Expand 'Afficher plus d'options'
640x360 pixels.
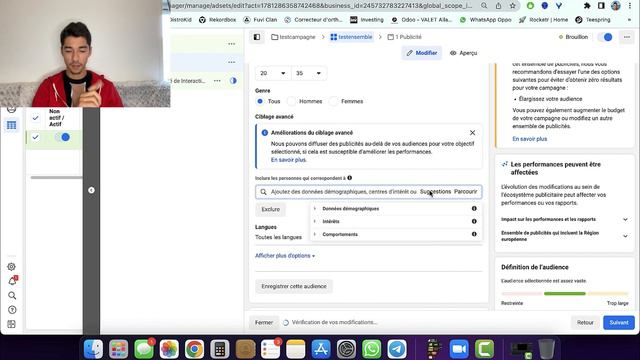click(285, 256)
